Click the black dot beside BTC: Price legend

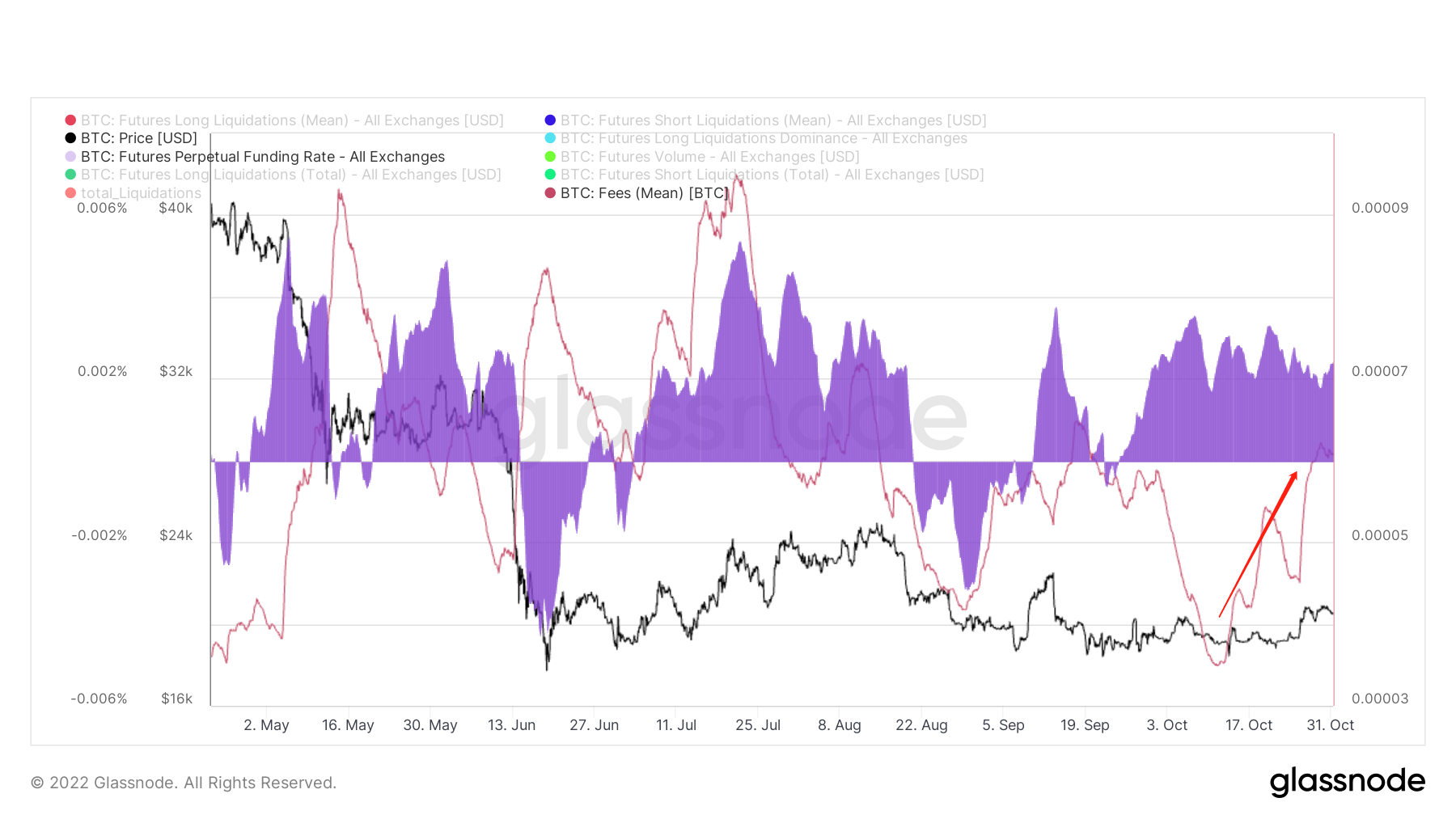click(x=70, y=138)
